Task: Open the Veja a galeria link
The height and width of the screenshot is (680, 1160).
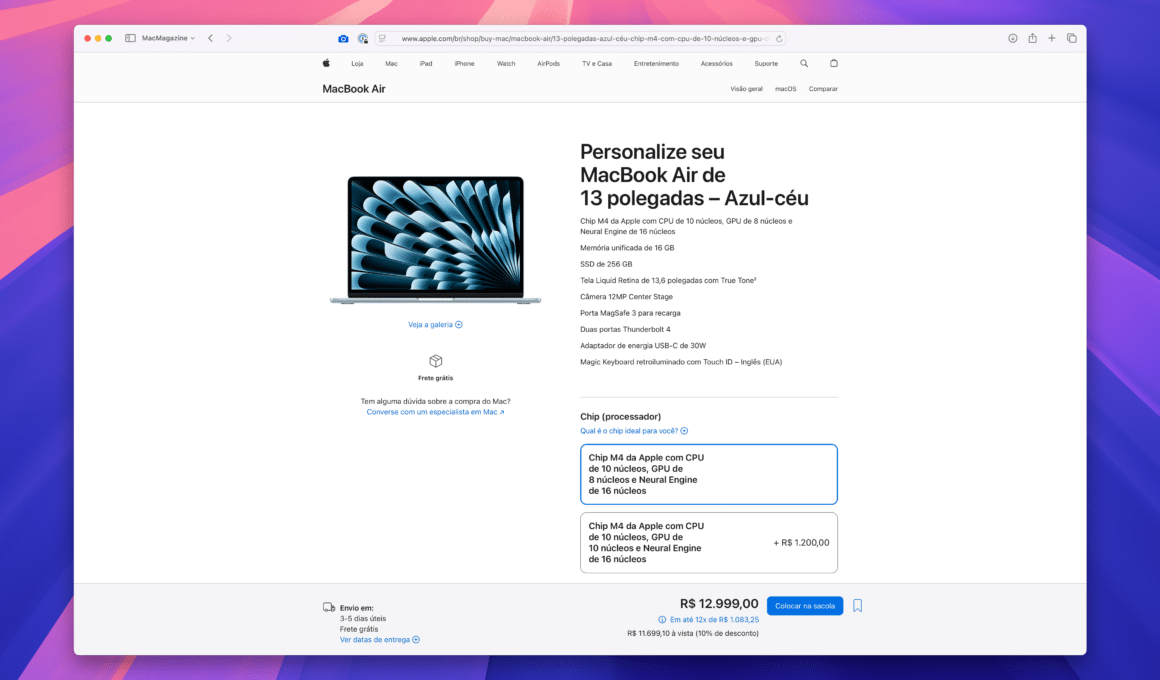Action: point(435,325)
